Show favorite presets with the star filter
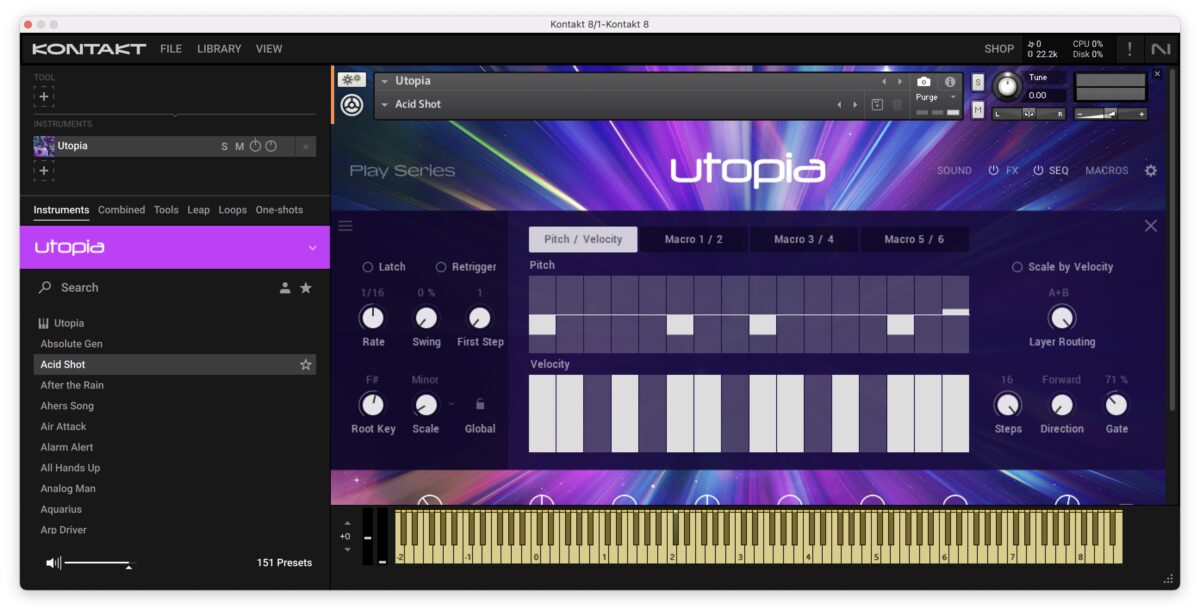This screenshot has height=613, width=1200. (306, 288)
